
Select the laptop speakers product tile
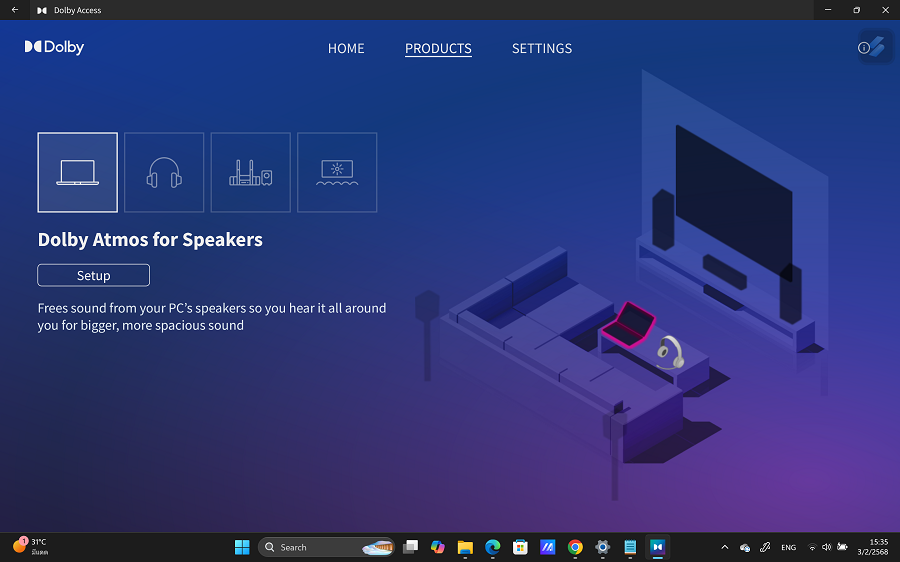[x=77, y=172]
